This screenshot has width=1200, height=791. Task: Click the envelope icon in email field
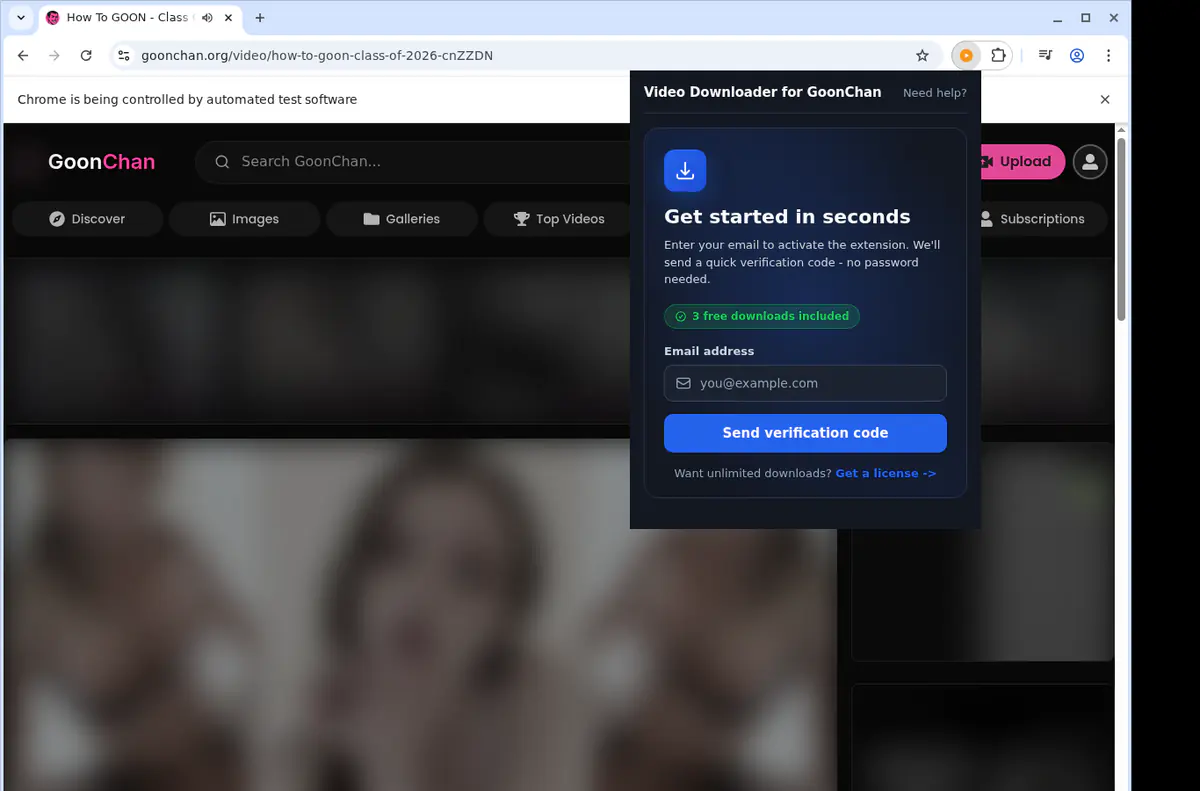(683, 383)
